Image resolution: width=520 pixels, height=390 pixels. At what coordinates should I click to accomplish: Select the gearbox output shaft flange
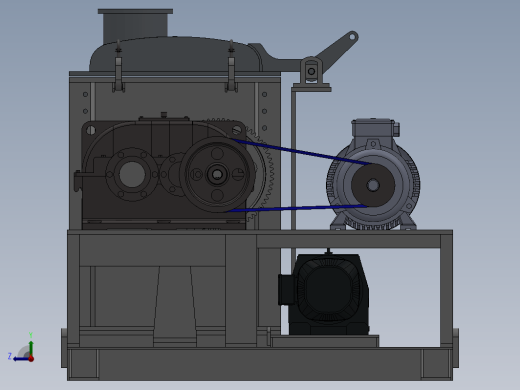[x=132, y=174]
